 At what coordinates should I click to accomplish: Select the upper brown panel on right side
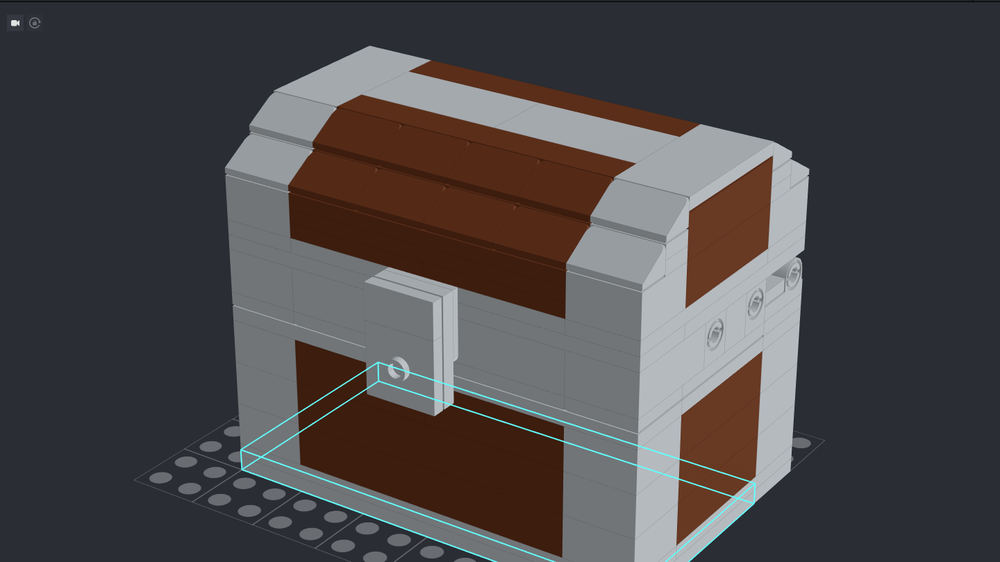tap(728, 232)
